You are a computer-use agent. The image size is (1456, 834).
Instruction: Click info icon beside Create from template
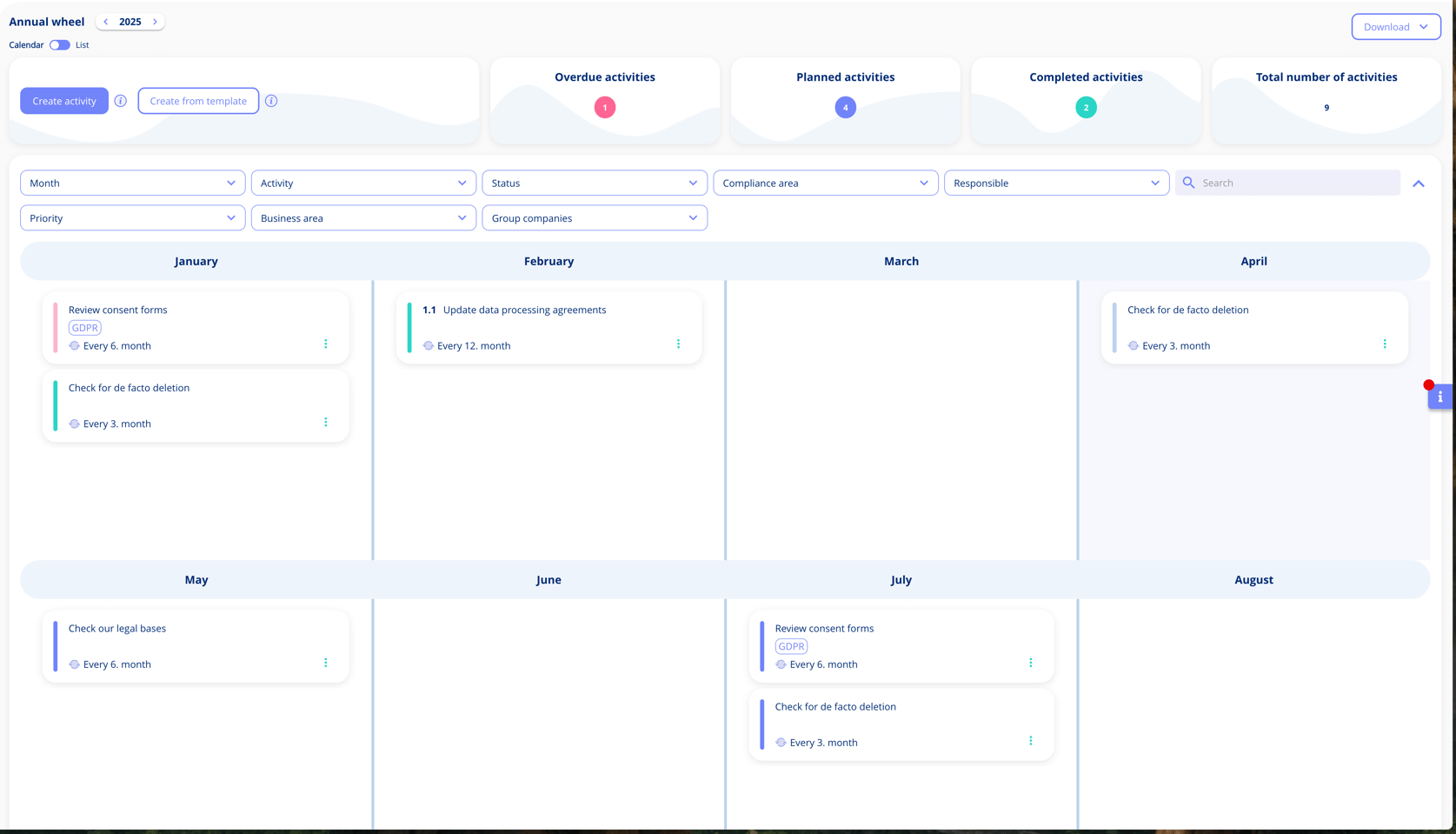(x=271, y=101)
